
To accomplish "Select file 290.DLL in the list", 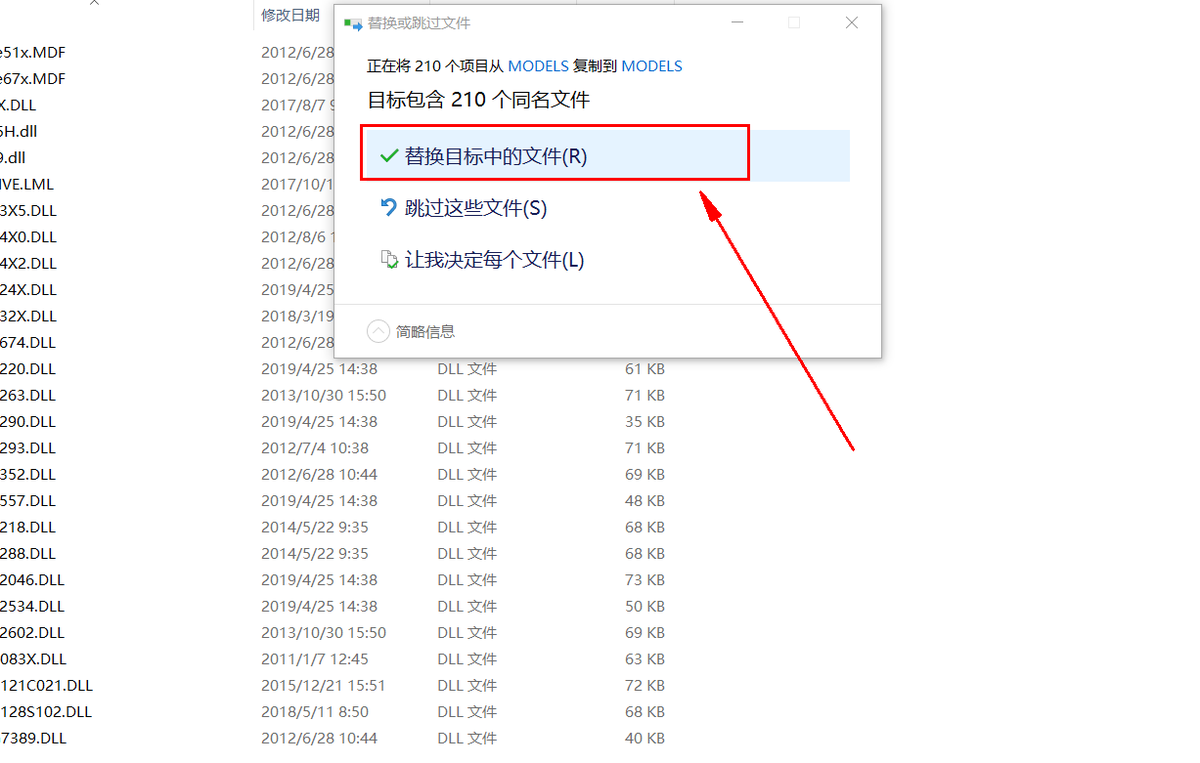I will [28, 421].
